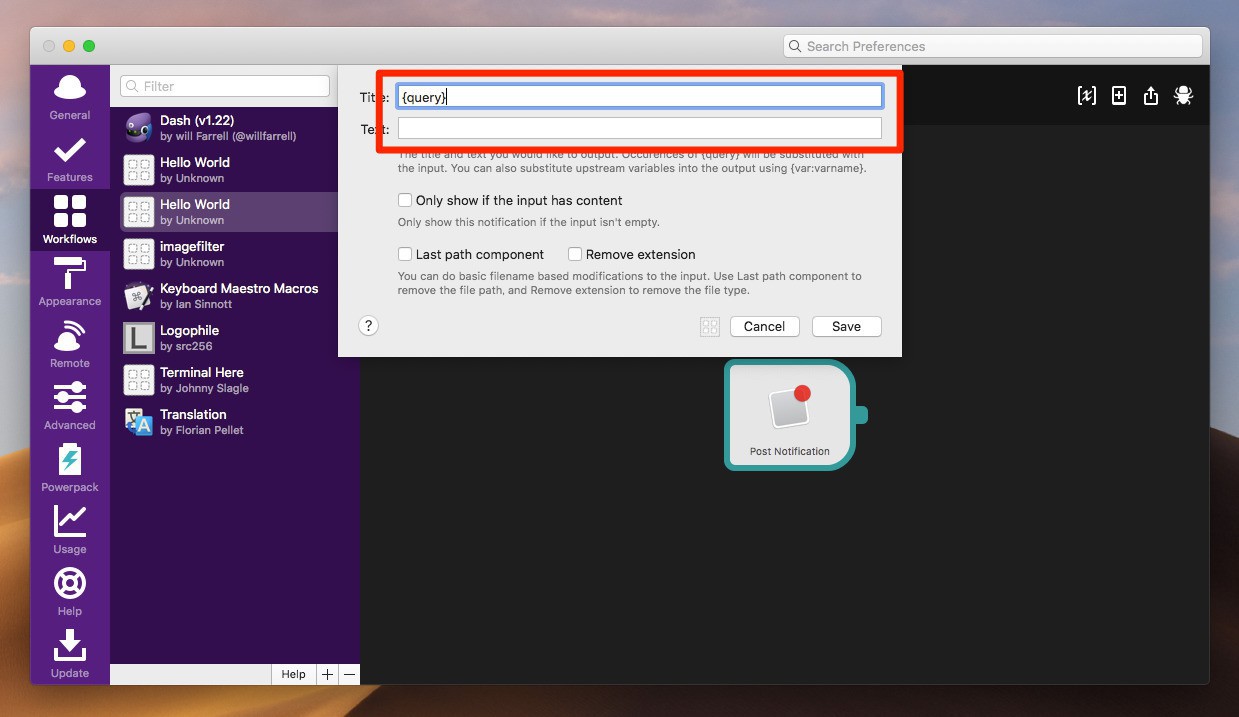The height and width of the screenshot is (717, 1239).
Task: Click the workflow Filter search field
Action: click(x=225, y=86)
